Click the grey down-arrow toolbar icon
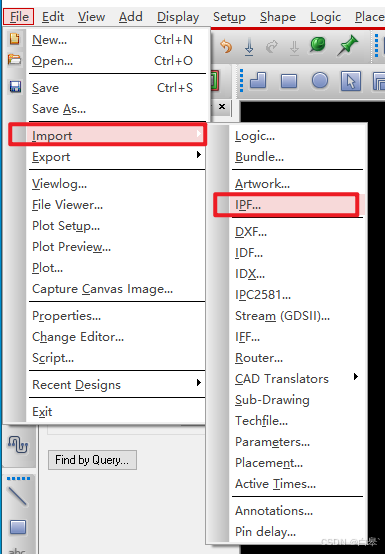This screenshot has height=554, width=385. click(x=294, y=47)
